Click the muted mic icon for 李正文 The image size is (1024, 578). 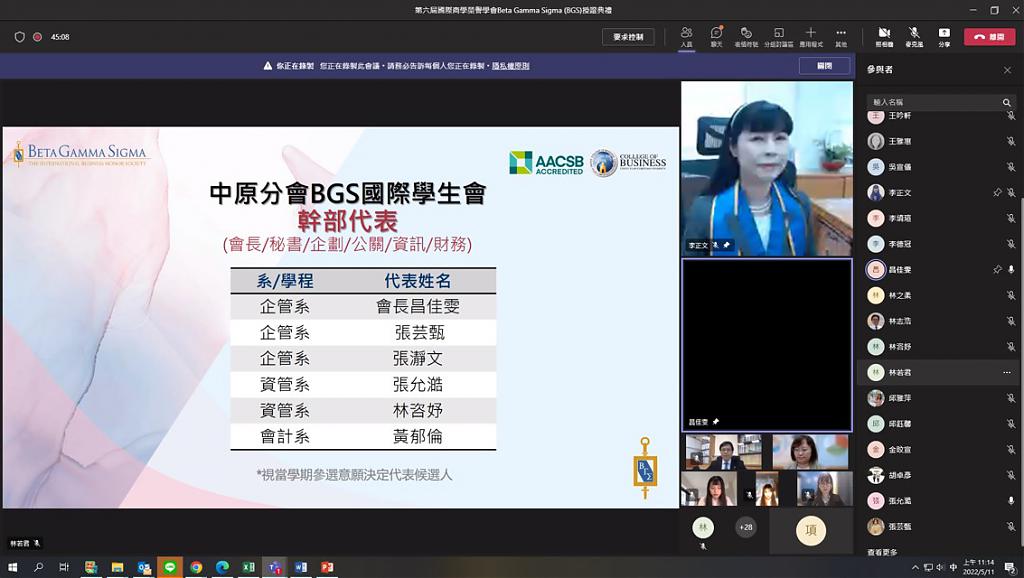coord(1011,193)
